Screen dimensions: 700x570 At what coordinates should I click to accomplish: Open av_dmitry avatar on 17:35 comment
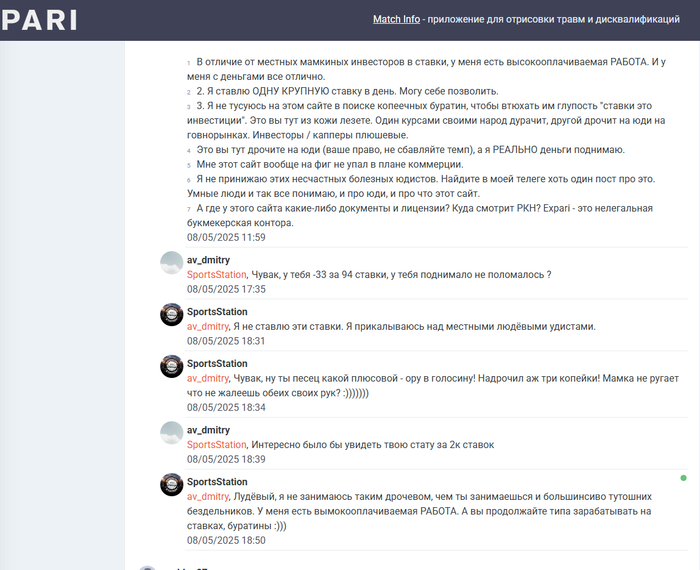click(x=172, y=263)
